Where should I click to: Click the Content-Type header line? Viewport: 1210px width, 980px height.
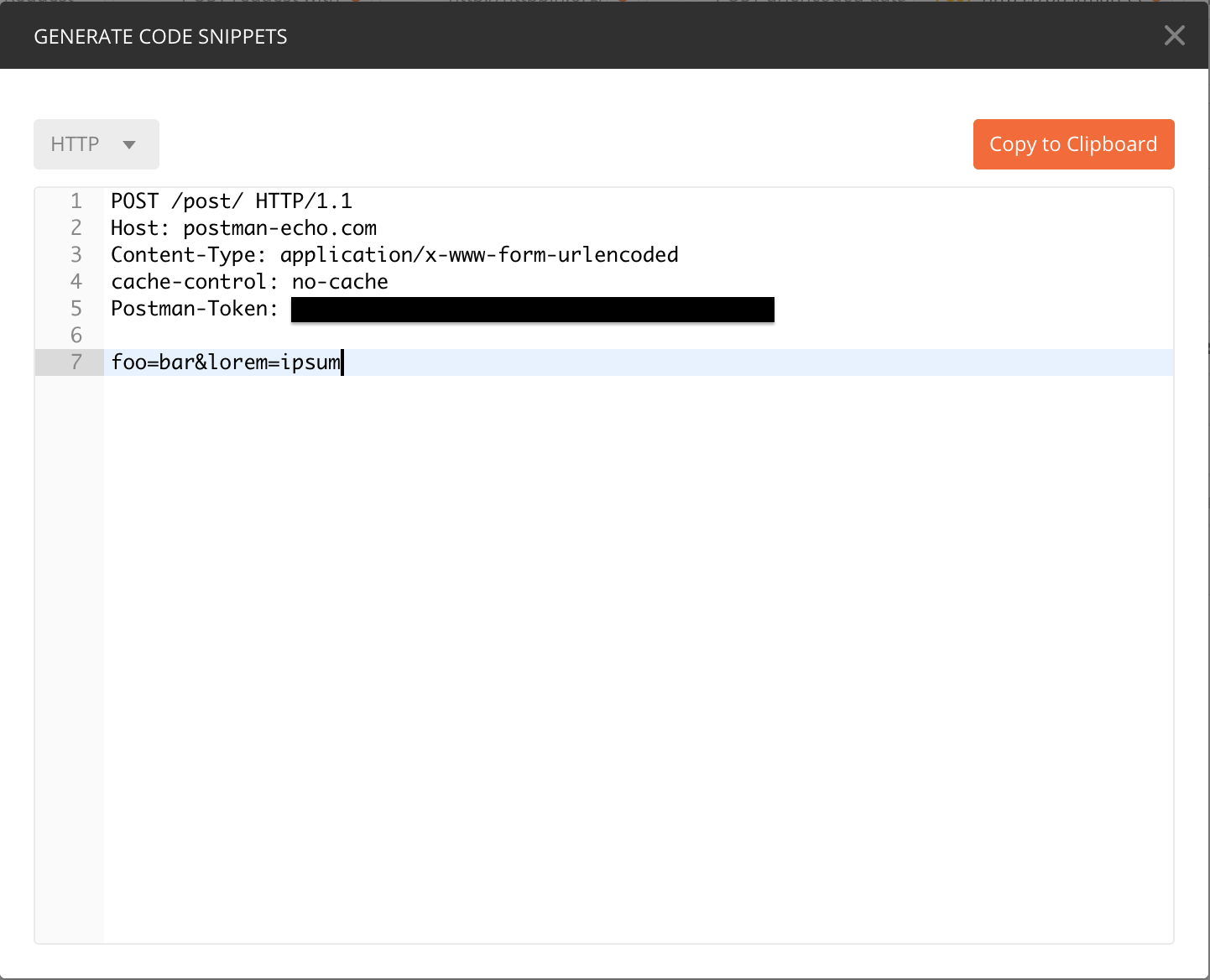point(394,254)
